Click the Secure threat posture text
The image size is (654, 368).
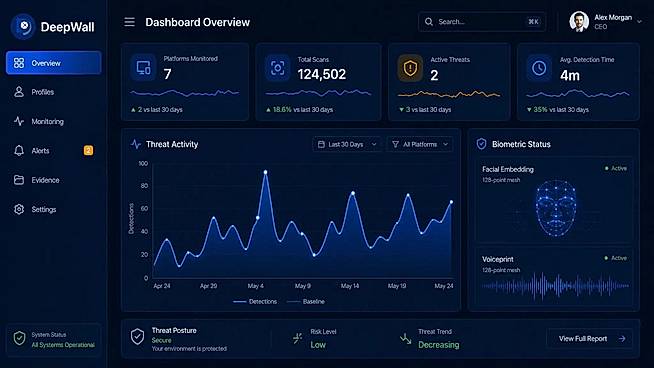(161, 340)
